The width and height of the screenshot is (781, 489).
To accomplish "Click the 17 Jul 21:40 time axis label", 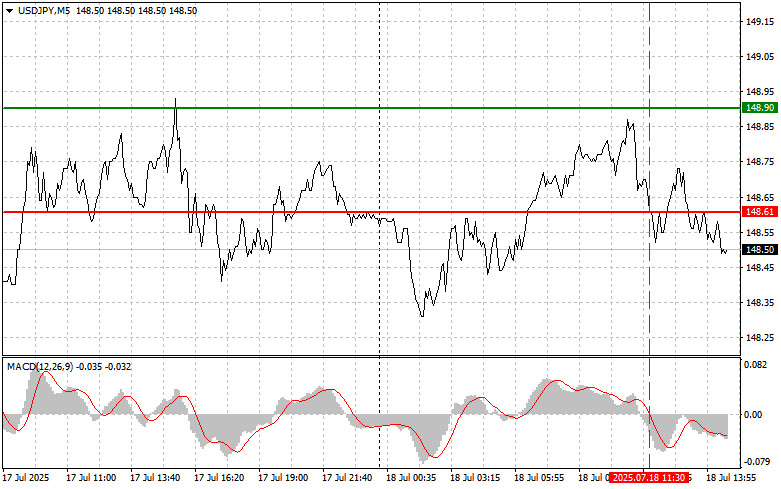I will 347,478.
